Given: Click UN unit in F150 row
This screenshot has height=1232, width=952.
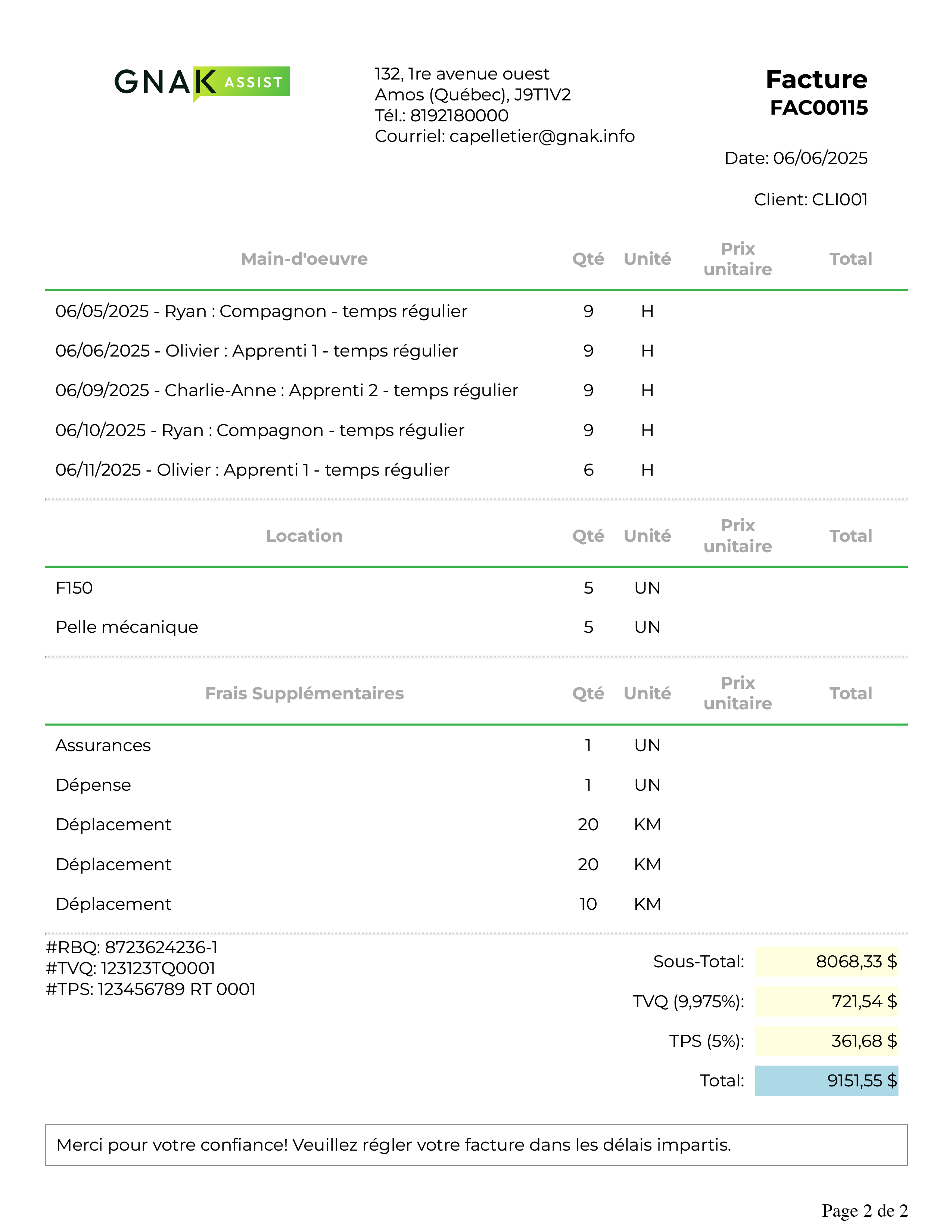Looking at the screenshot, I should [647, 588].
